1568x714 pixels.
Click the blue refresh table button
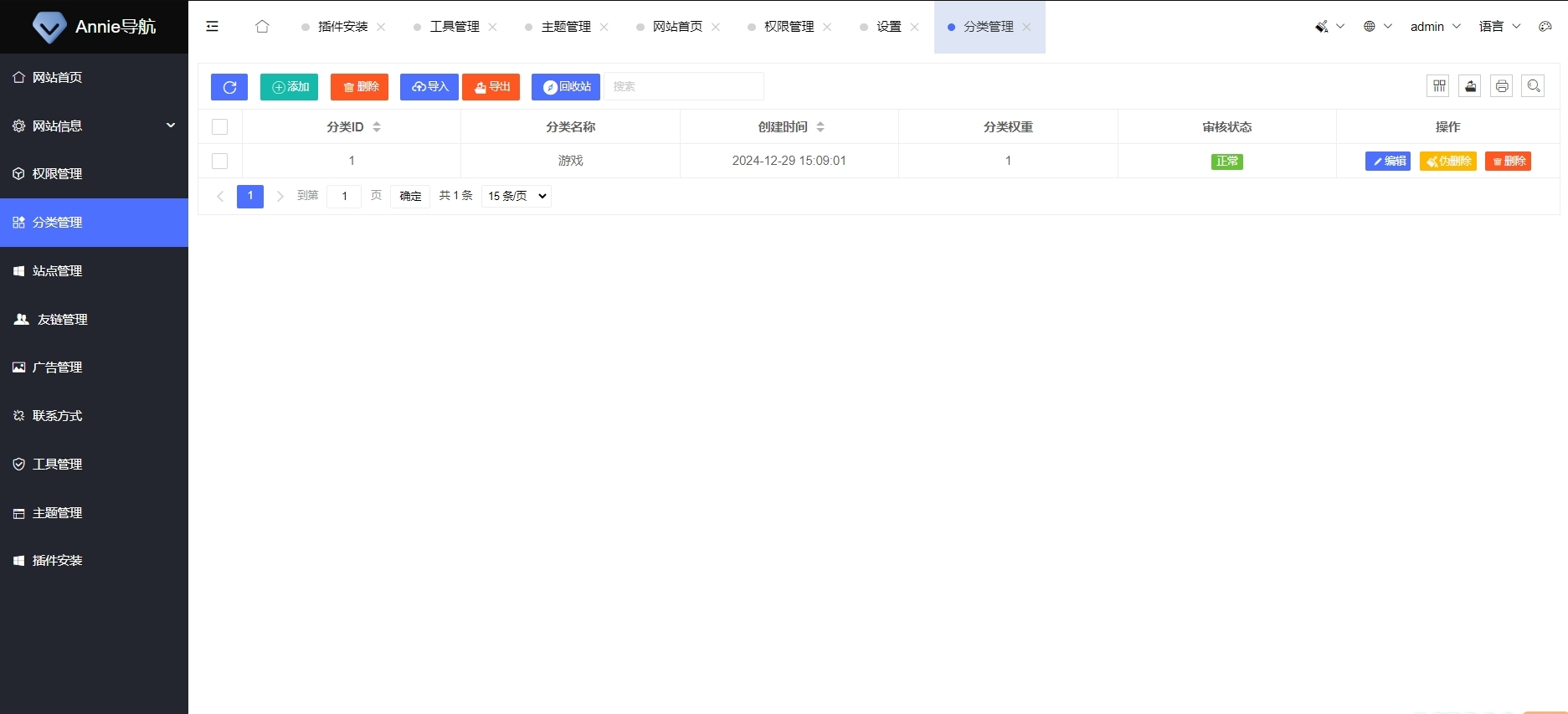229,87
